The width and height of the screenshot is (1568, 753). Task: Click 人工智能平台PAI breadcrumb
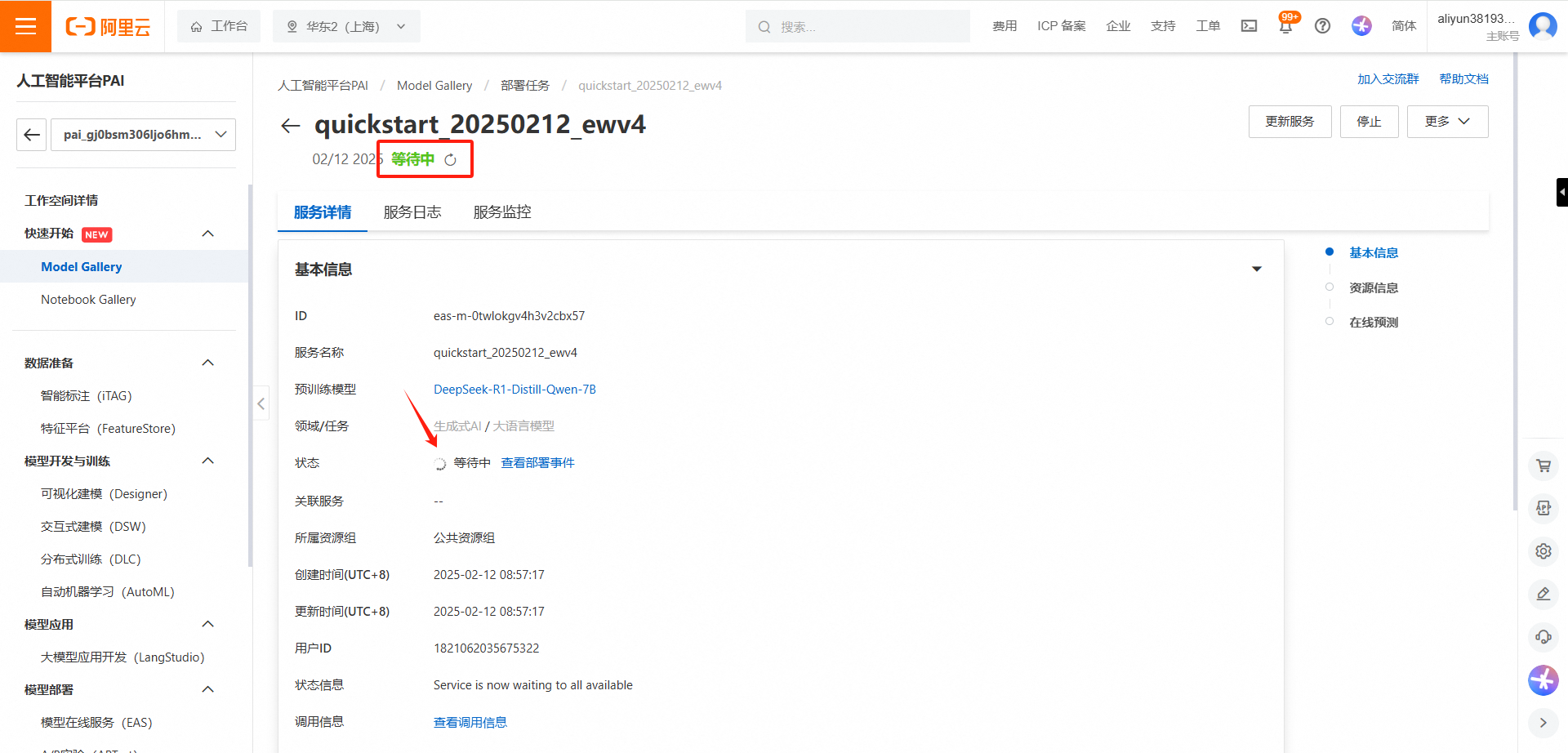coord(323,86)
